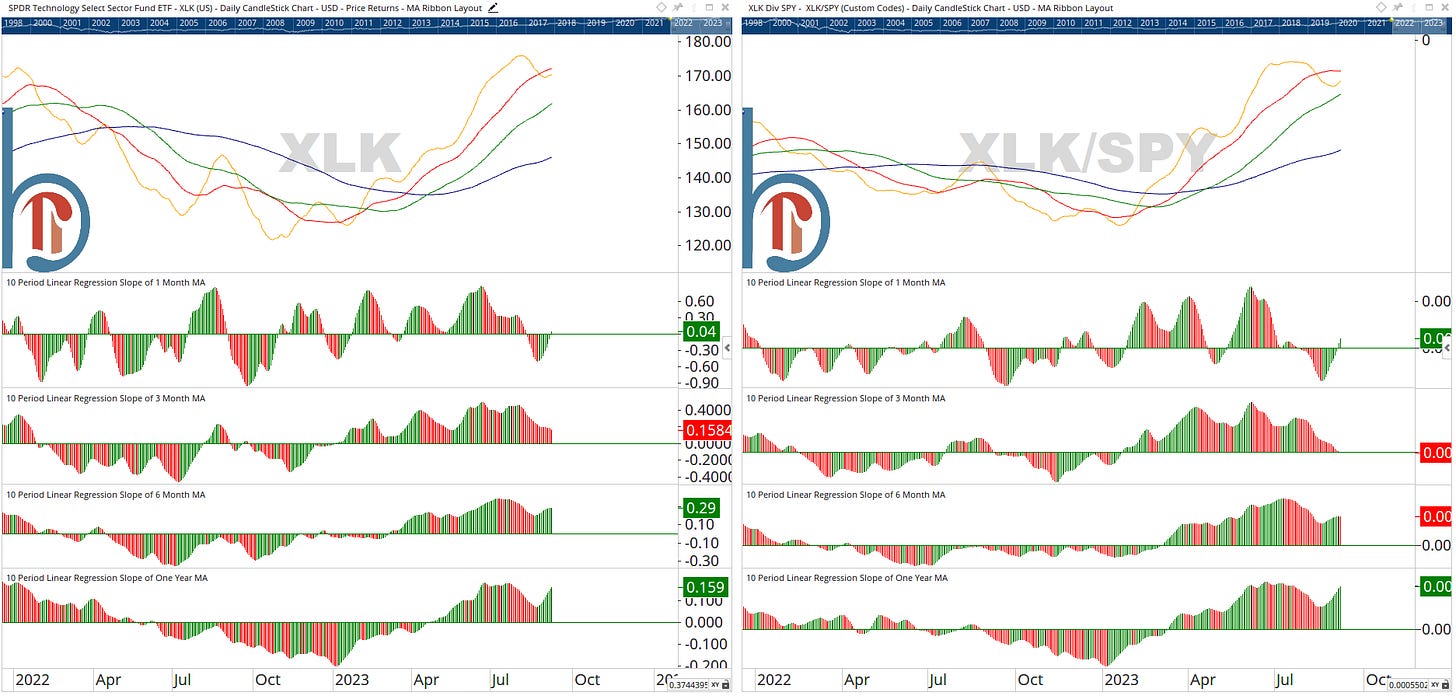
Task: Select 2008 on XLK timeline navigator
Action: 275,22
